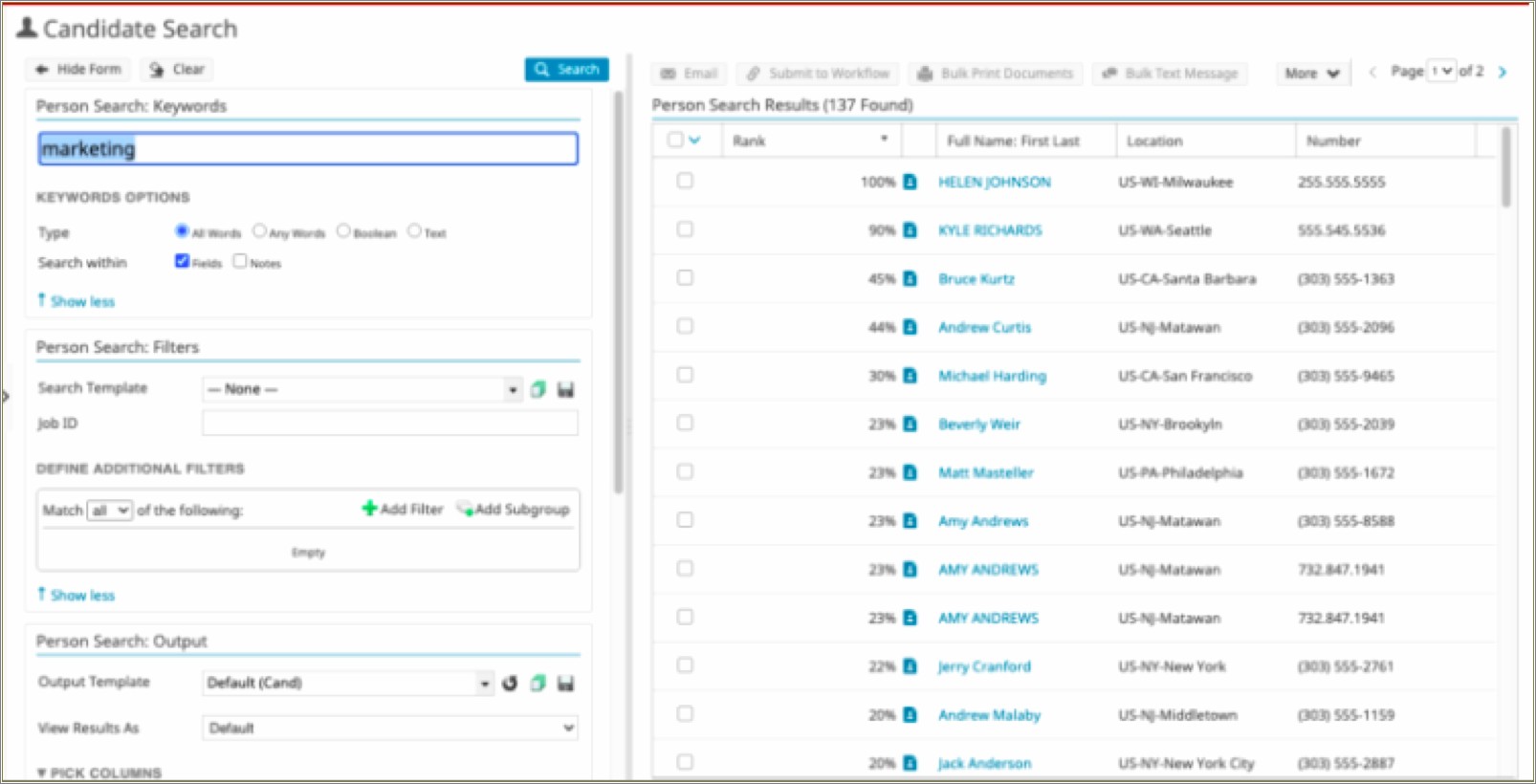The image size is (1536, 784).
Task: Reset Output Template with refresh icon
Action: (510, 683)
